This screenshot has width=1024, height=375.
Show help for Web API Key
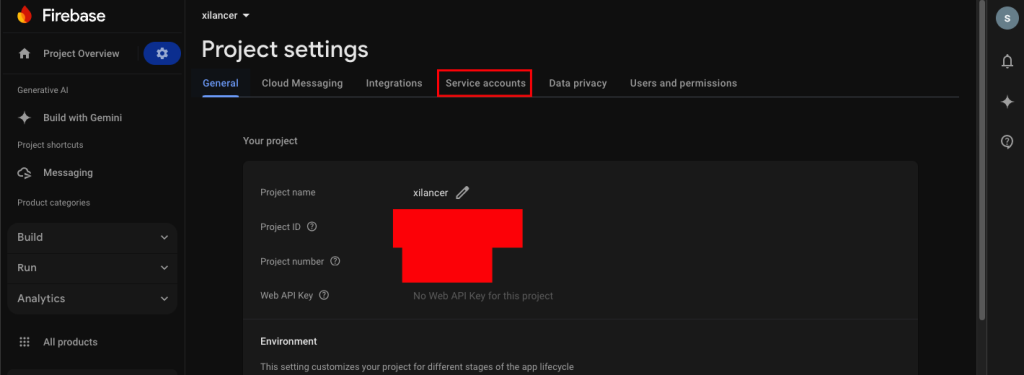click(x=324, y=295)
